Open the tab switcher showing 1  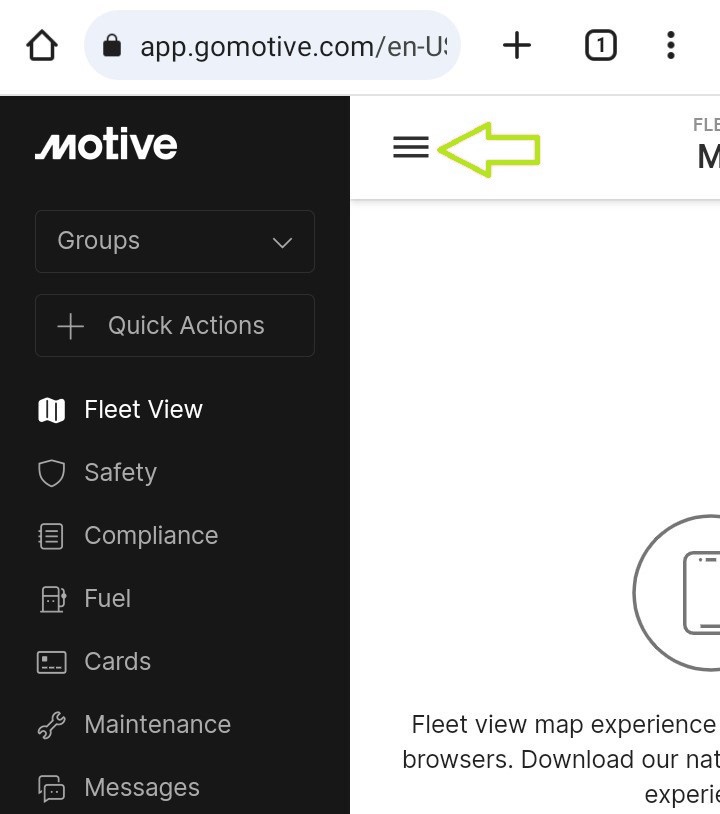(601, 46)
